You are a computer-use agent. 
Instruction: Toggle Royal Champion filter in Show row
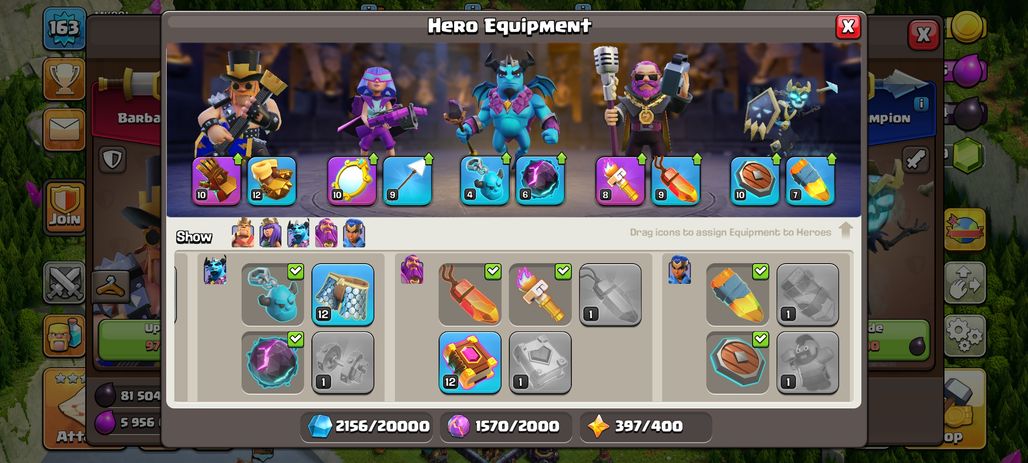(354, 233)
